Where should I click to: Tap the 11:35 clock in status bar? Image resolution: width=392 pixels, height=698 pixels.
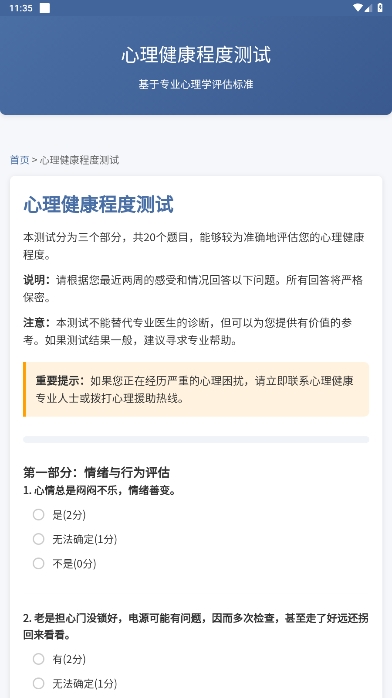pos(20,8)
